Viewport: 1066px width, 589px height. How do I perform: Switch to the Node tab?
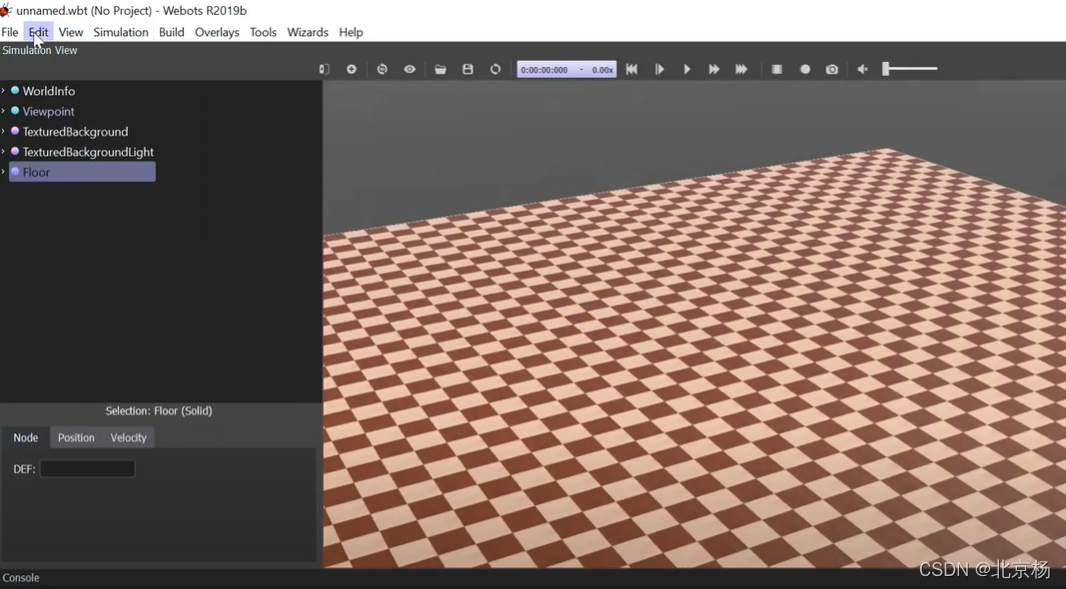(26, 437)
